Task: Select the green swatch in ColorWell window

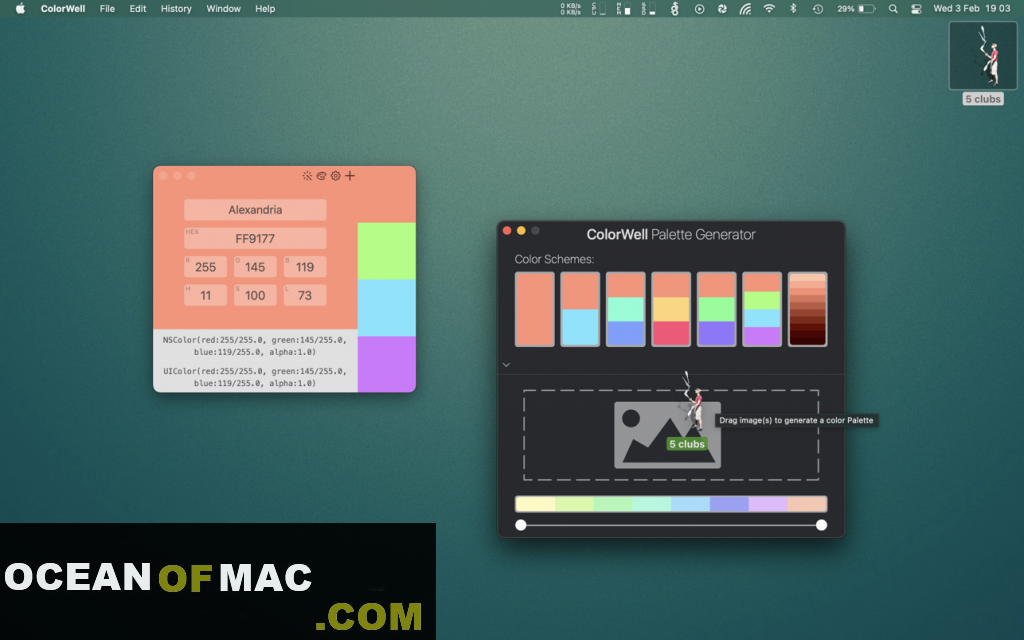Action: pyautogui.click(x=387, y=251)
